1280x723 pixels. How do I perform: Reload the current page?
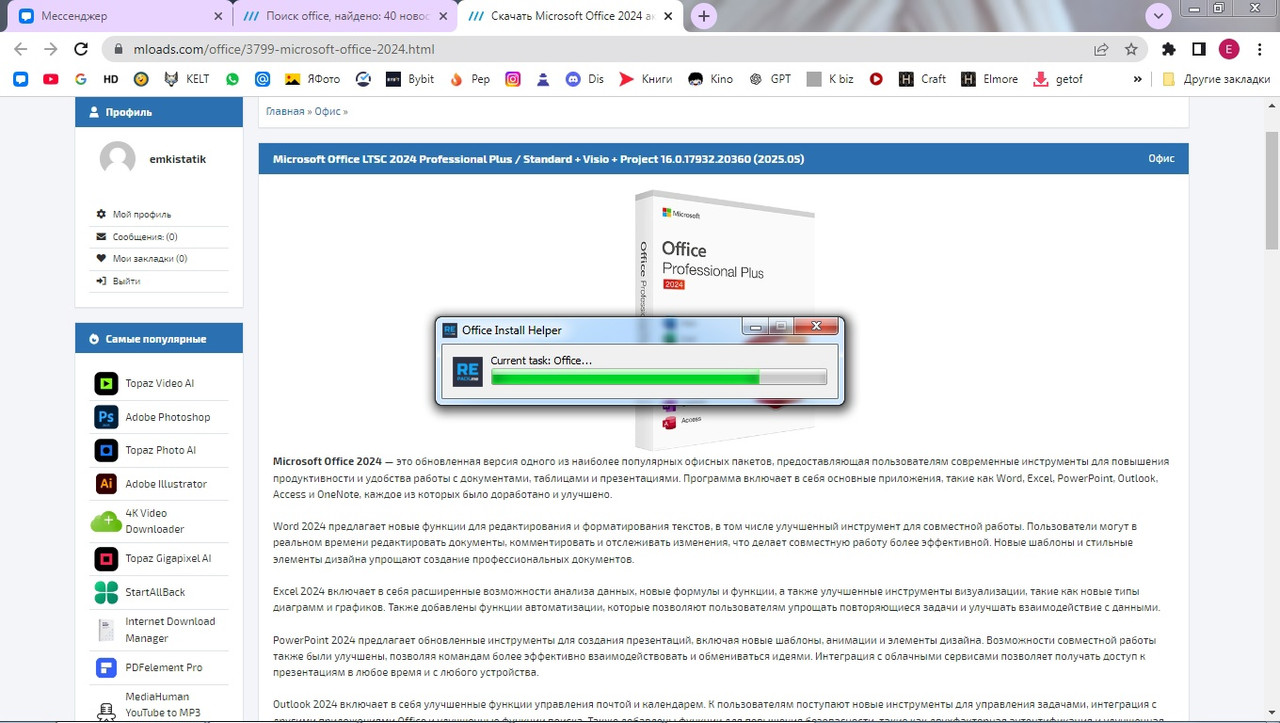(x=80, y=49)
